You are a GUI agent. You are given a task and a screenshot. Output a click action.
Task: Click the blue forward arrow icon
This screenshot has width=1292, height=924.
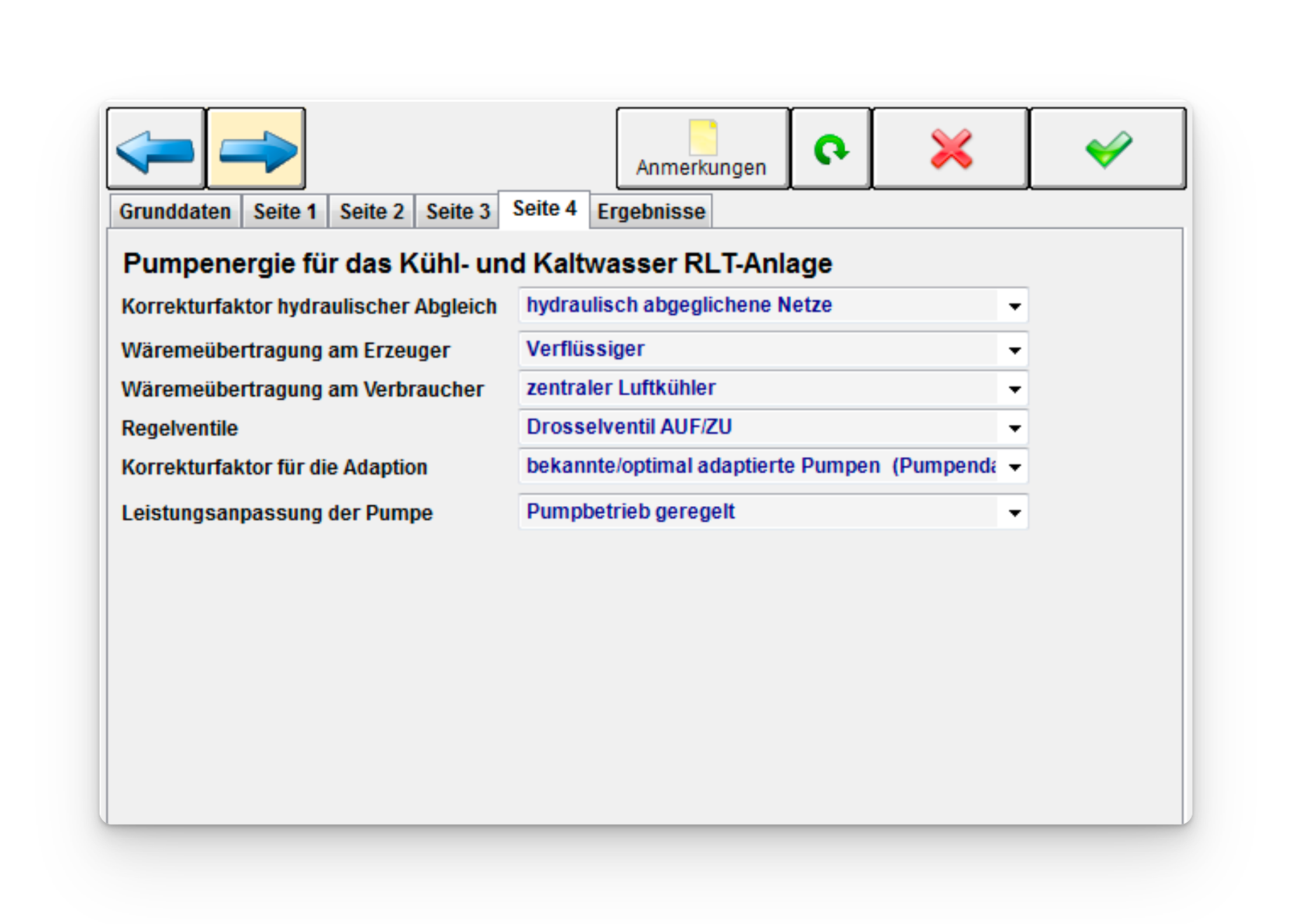tap(257, 149)
